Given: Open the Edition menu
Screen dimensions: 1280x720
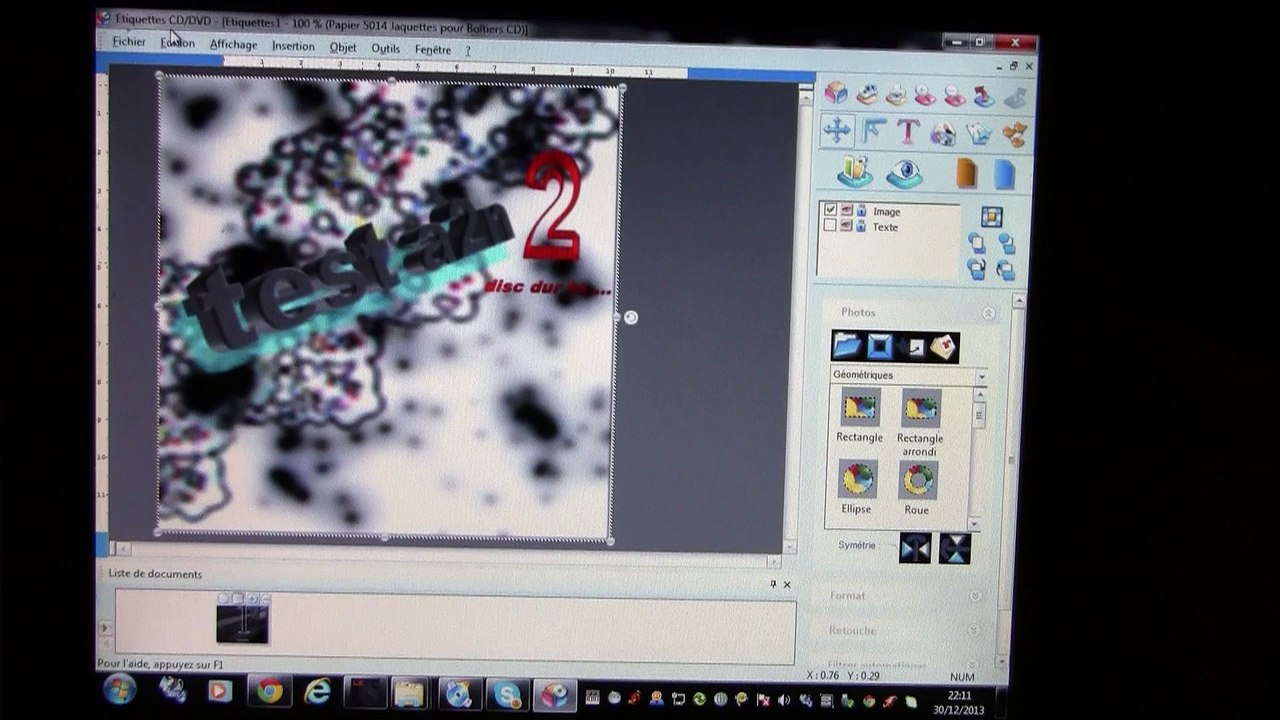Looking at the screenshot, I should [178, 43].
